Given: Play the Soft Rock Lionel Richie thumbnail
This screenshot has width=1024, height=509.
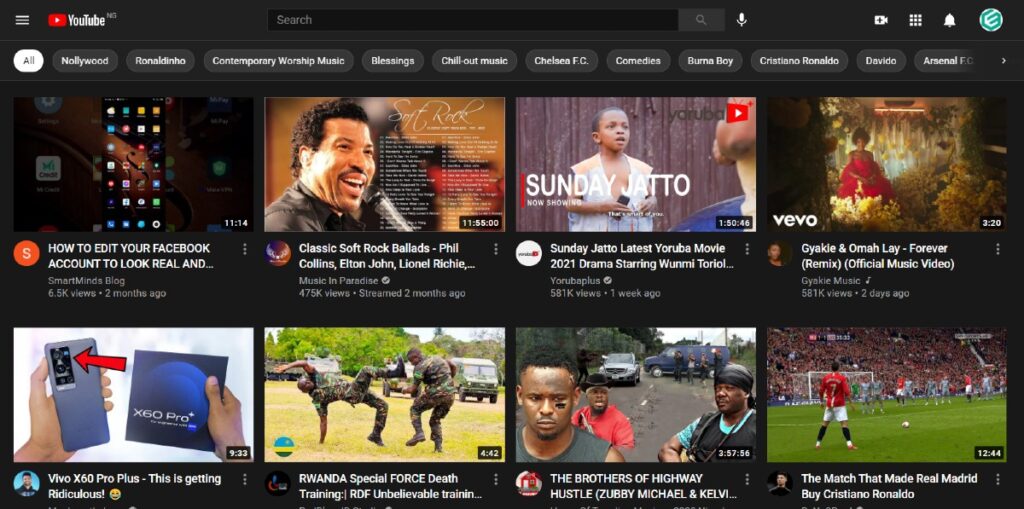Looking at the screenshot, I should coord(385,165).
